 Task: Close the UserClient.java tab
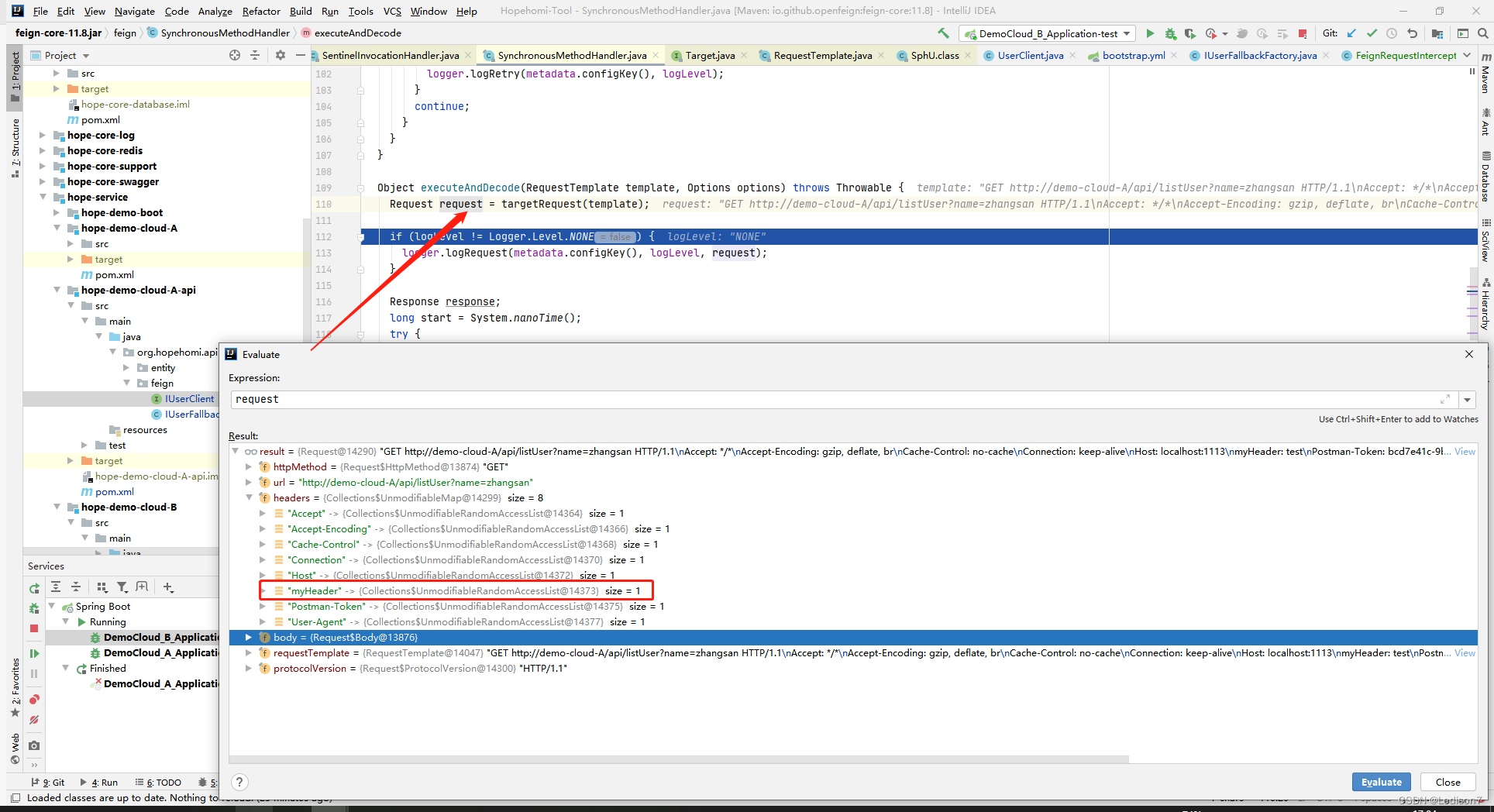coord(1072,55)
